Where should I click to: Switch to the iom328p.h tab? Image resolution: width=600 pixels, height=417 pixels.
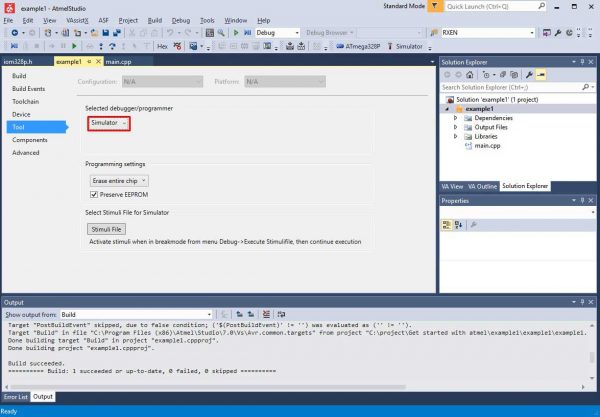click(x=18, y=62)
